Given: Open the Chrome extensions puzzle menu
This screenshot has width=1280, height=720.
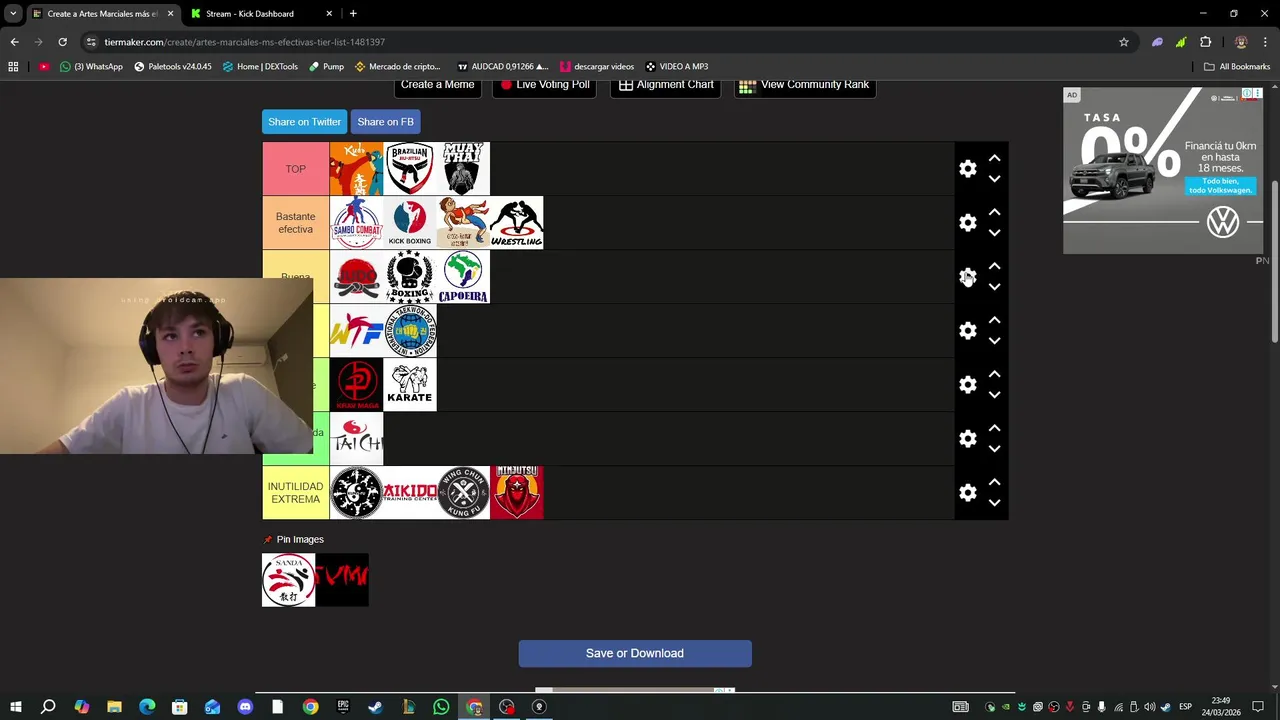Looking at the screenshot, I should coord(1205,42).
